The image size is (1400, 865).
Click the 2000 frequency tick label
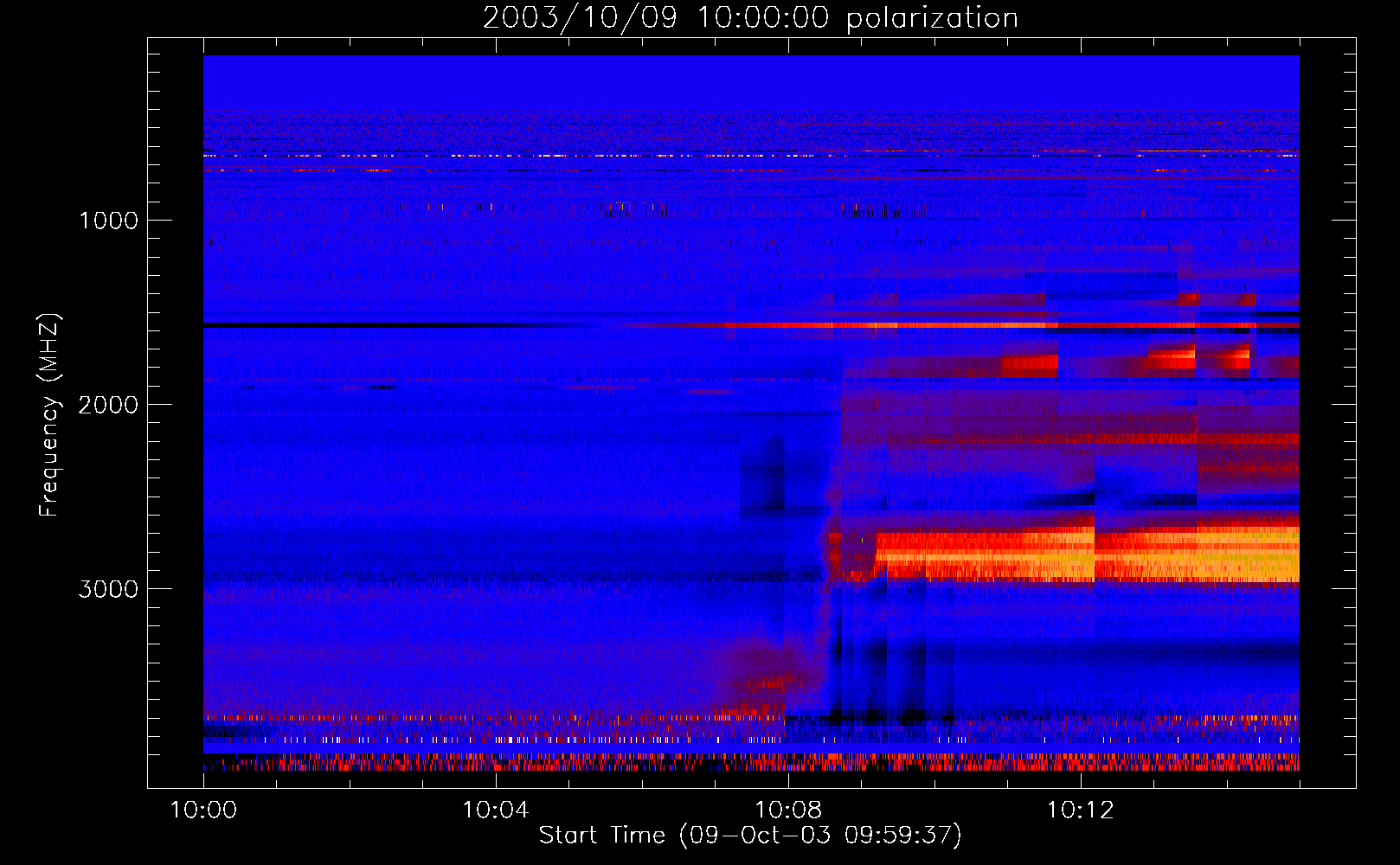108,405
